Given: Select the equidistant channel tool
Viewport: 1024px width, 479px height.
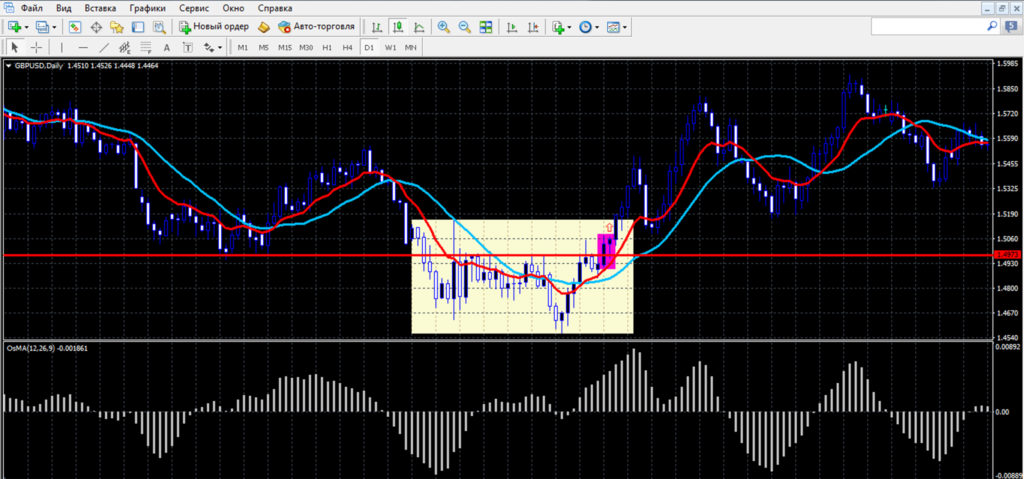Looking at the screenshot, I should pos(125,47).
